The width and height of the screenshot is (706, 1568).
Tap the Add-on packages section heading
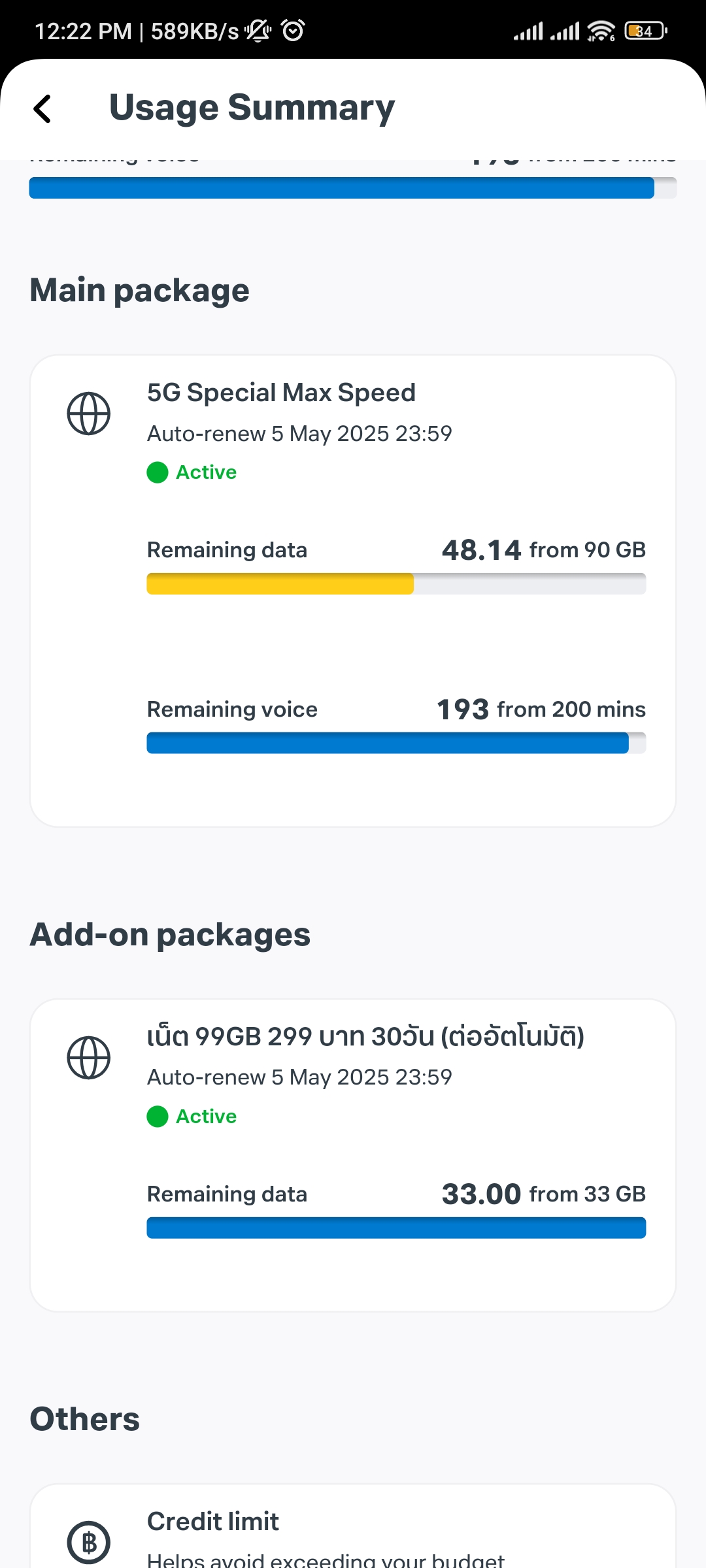tap(170, 934)
